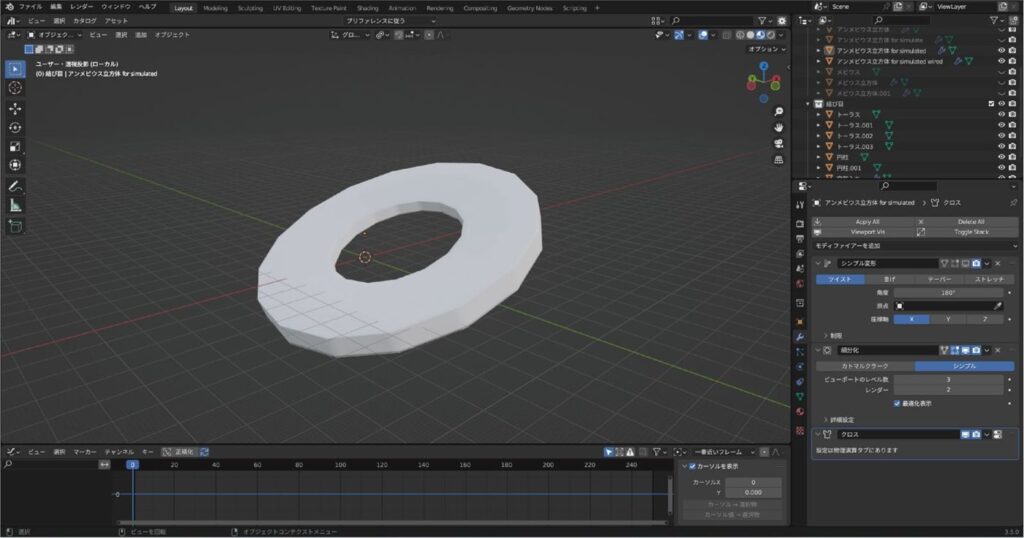The image size is (1024, 538).
Task: Toggle the カーソルを表示 checkbox
Action: [693, 466]
